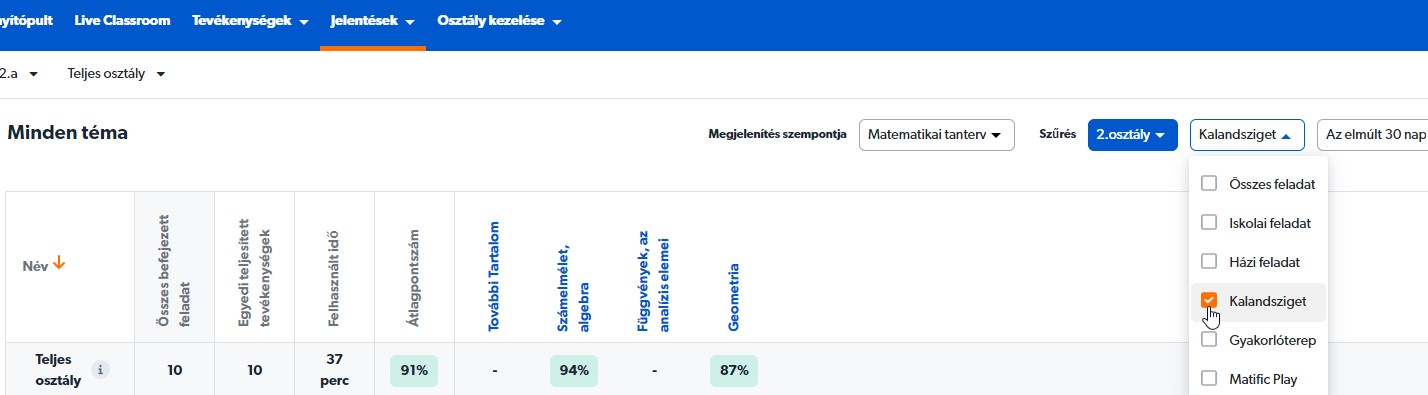The image size is (1428, 395).
Task: Check the Összes feladat checkbox
Action: click(x=1209, y=184)
